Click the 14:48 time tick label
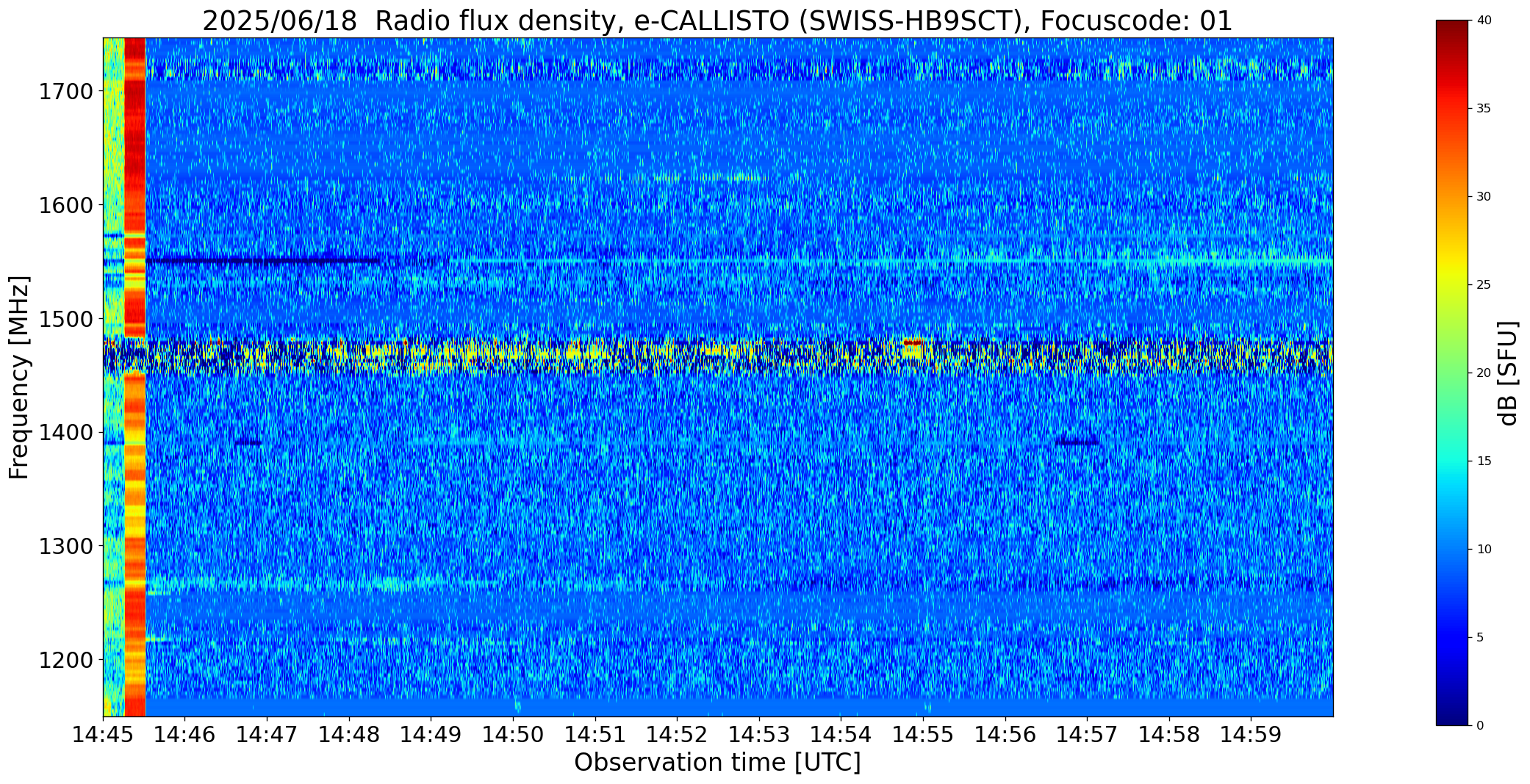The height and width of the screenshot is (784, 1530). [x=349, y=734]
